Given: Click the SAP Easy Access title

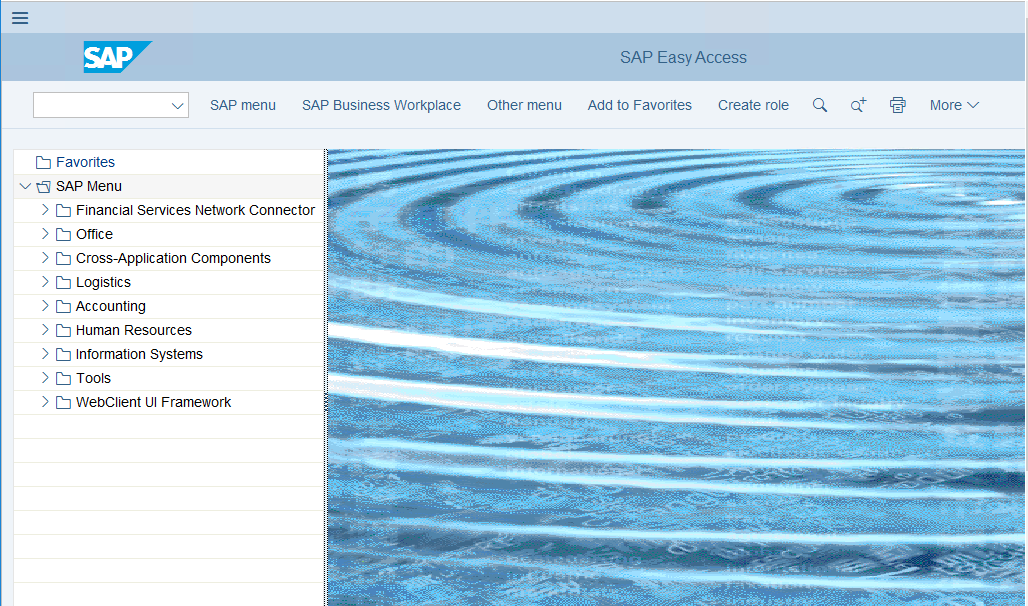Looking at the screenshot, I should pyautogui.click(x=683, y=58).
